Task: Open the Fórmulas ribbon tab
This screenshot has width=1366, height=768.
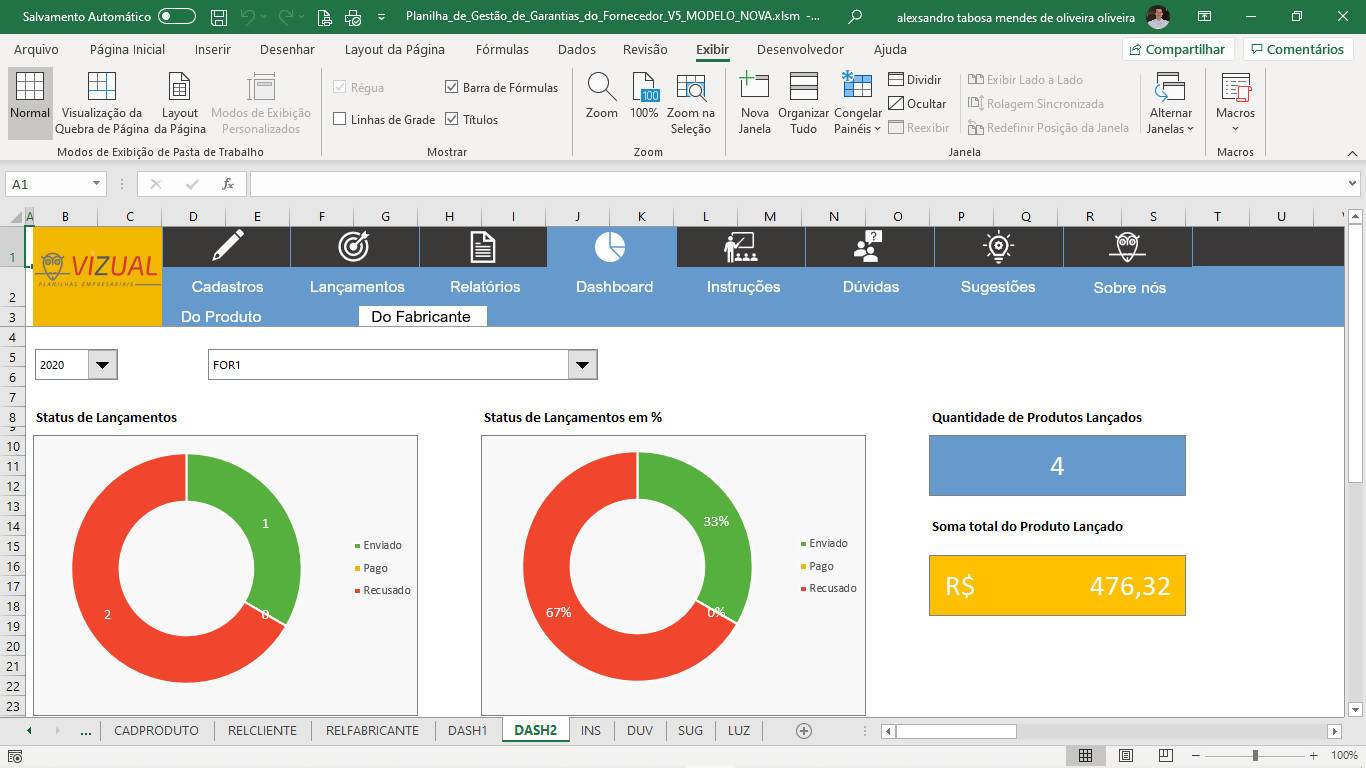Action: (x=502, y=49)
